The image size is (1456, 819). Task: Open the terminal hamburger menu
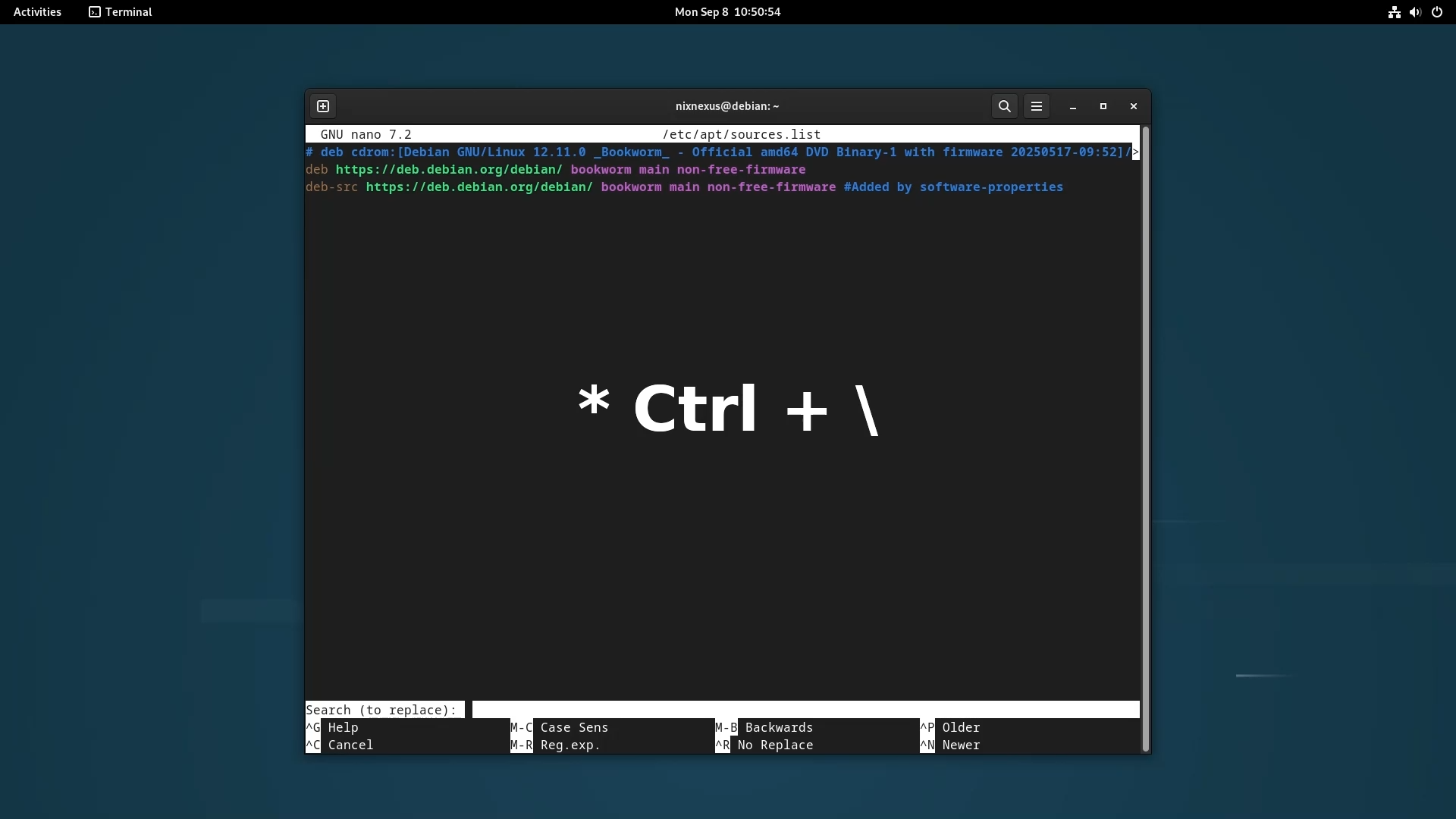click(1037, 106)
